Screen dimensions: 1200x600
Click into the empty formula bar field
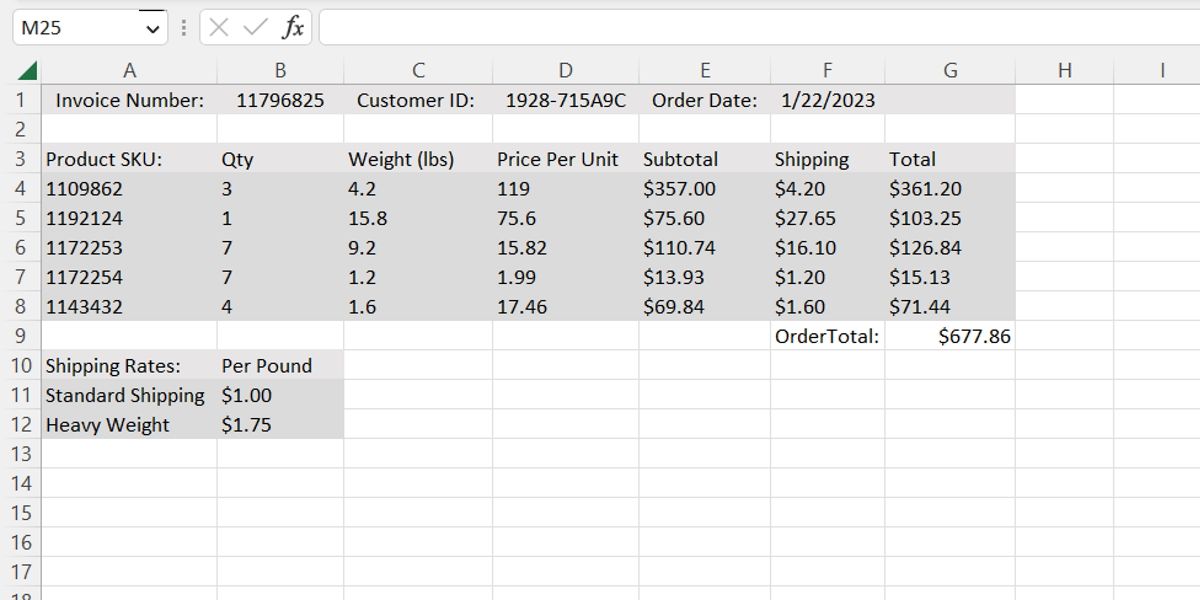750,28
